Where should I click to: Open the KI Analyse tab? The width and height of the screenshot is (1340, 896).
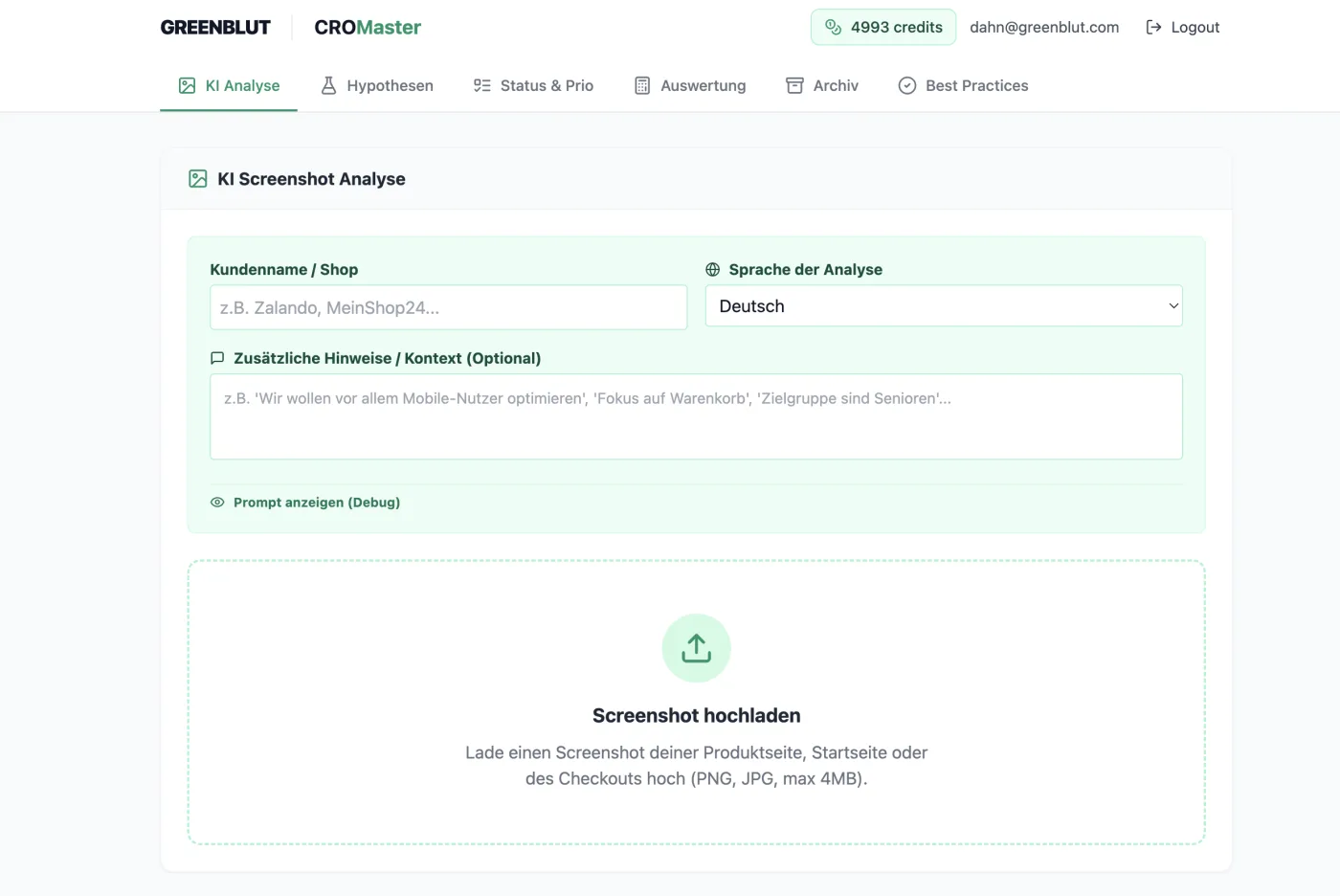point(229,85)
